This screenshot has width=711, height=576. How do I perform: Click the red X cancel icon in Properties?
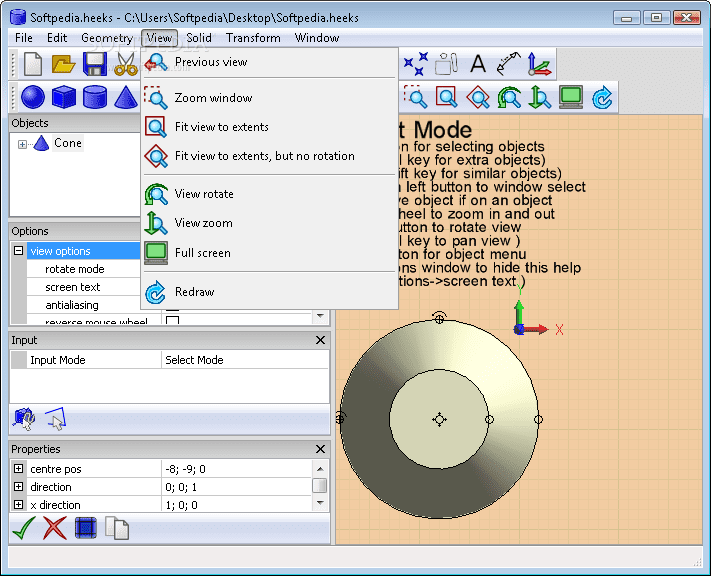point(55,528)
